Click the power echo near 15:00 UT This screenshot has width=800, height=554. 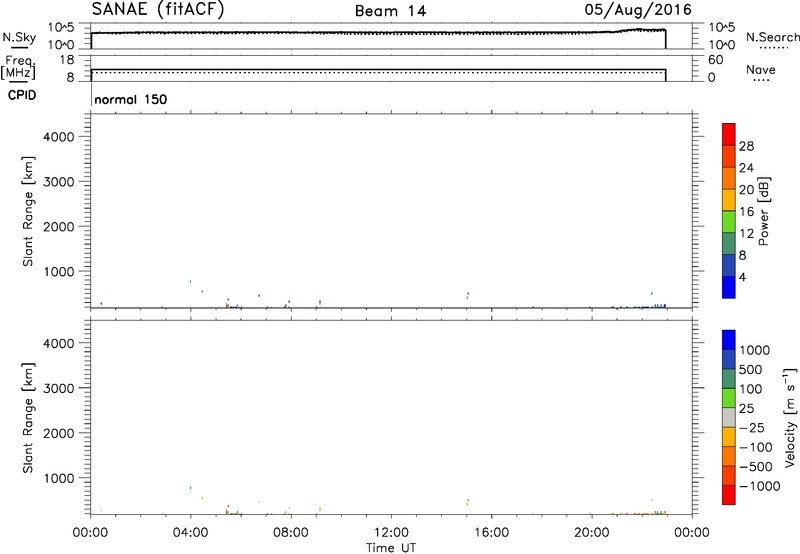(467, 295)
